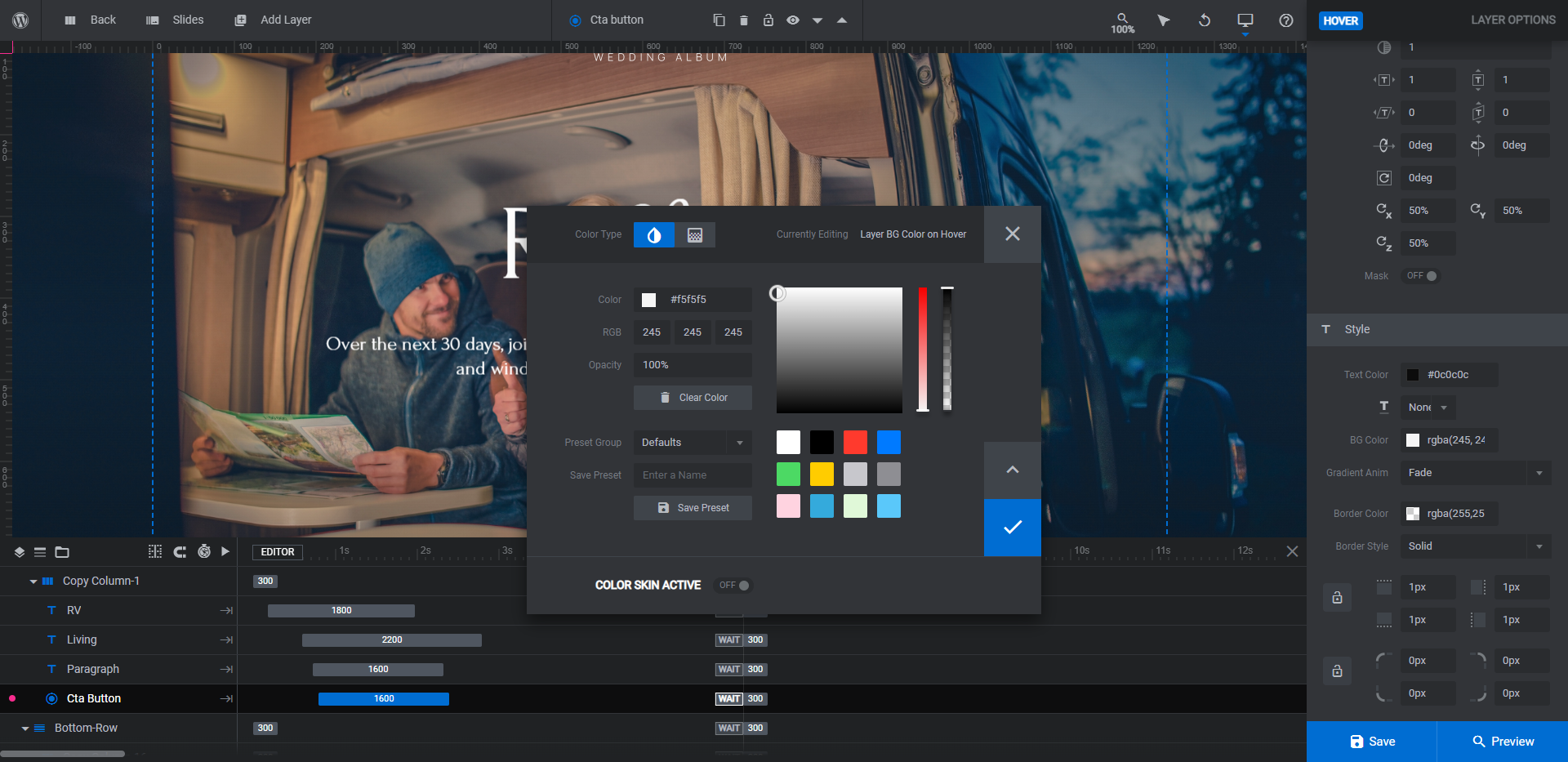Pick the green preset swatch

coord(788,474)
